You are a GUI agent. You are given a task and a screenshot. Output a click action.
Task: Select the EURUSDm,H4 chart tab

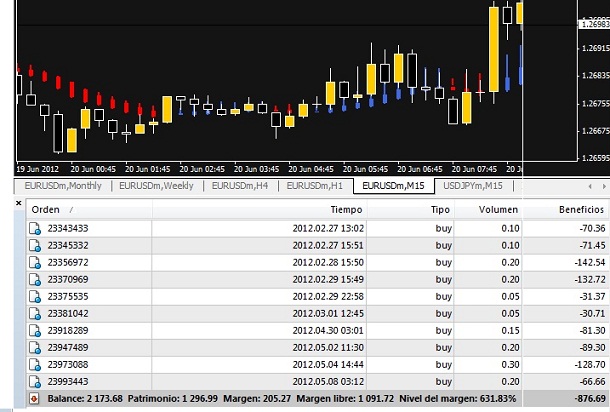(243, 185)
